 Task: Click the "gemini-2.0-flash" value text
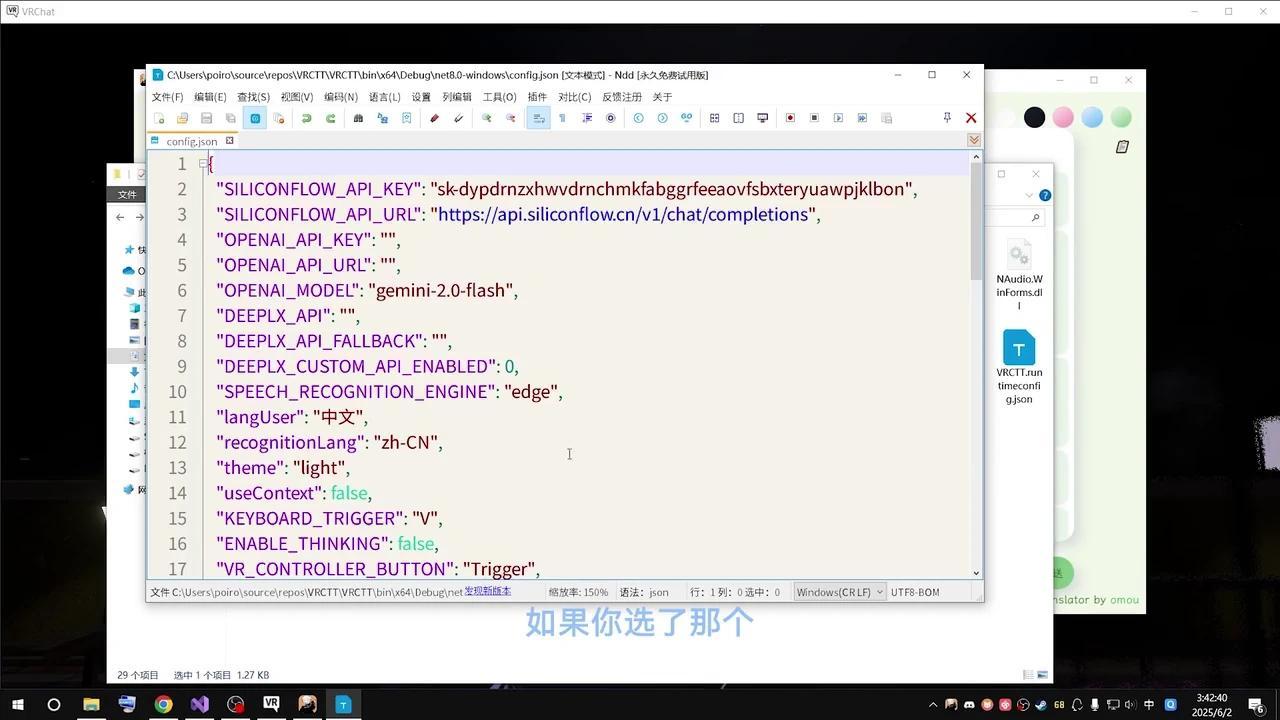[x=441, y=290]
